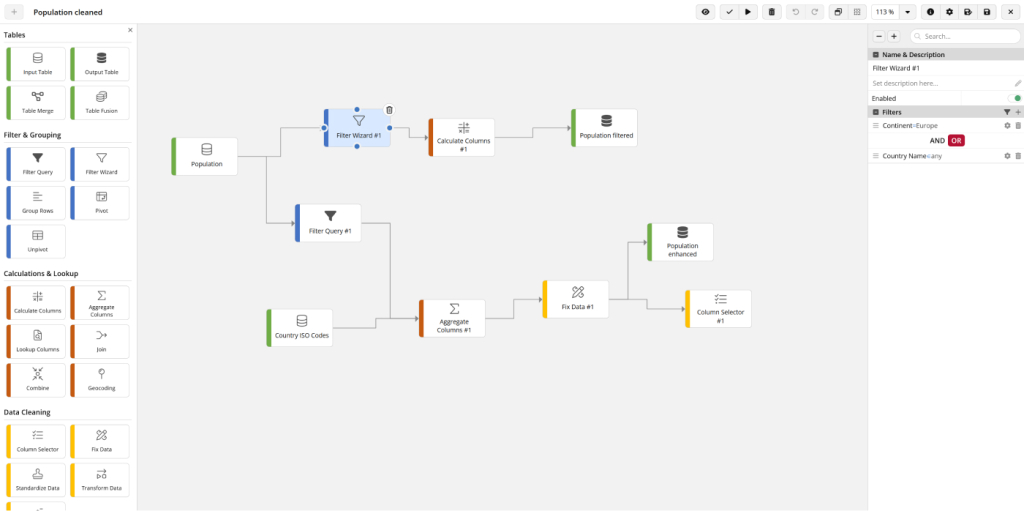
Task: Select the Calculate Columns palette tool
Action: 36,303
